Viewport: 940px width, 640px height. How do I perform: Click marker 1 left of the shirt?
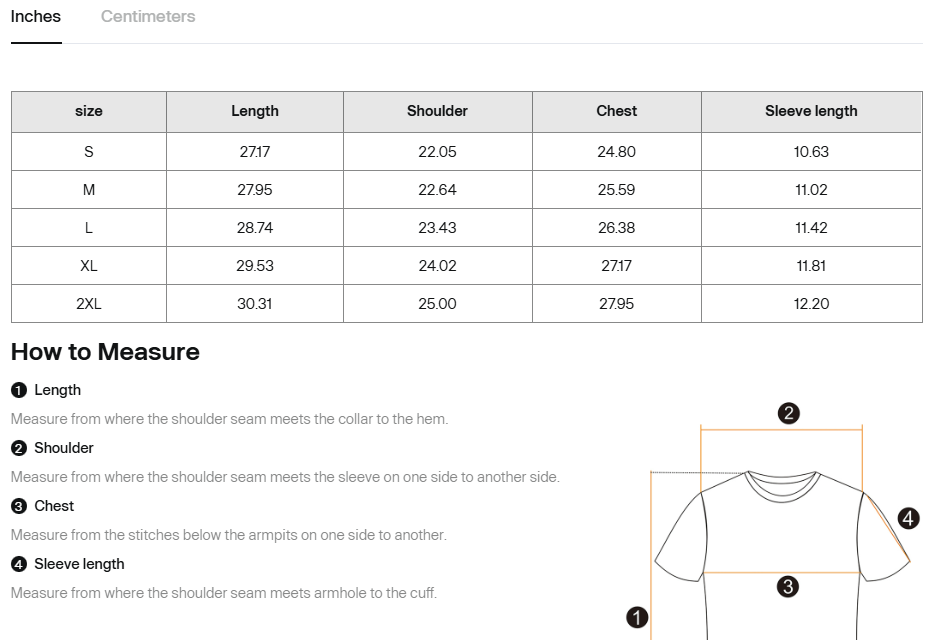[637, 617]
